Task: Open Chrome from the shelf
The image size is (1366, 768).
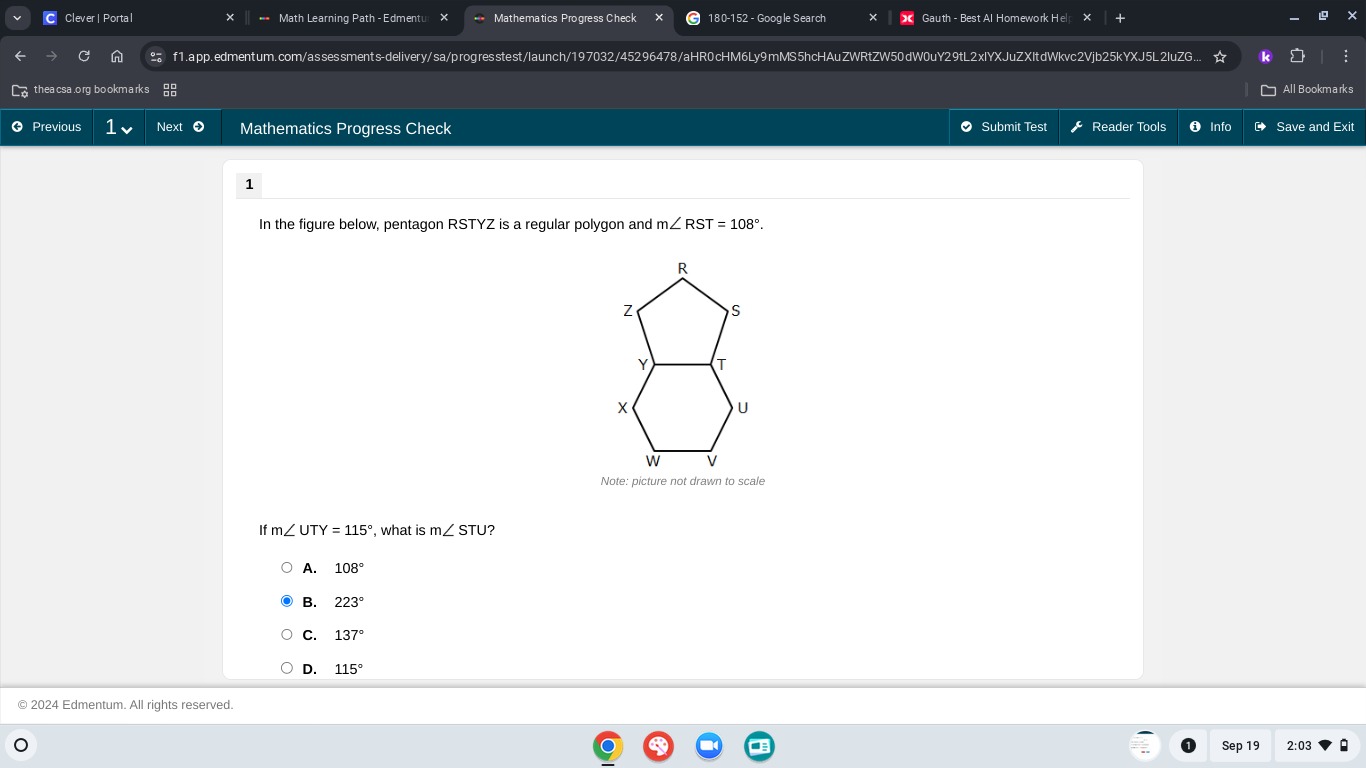Action: pos(607,746)
